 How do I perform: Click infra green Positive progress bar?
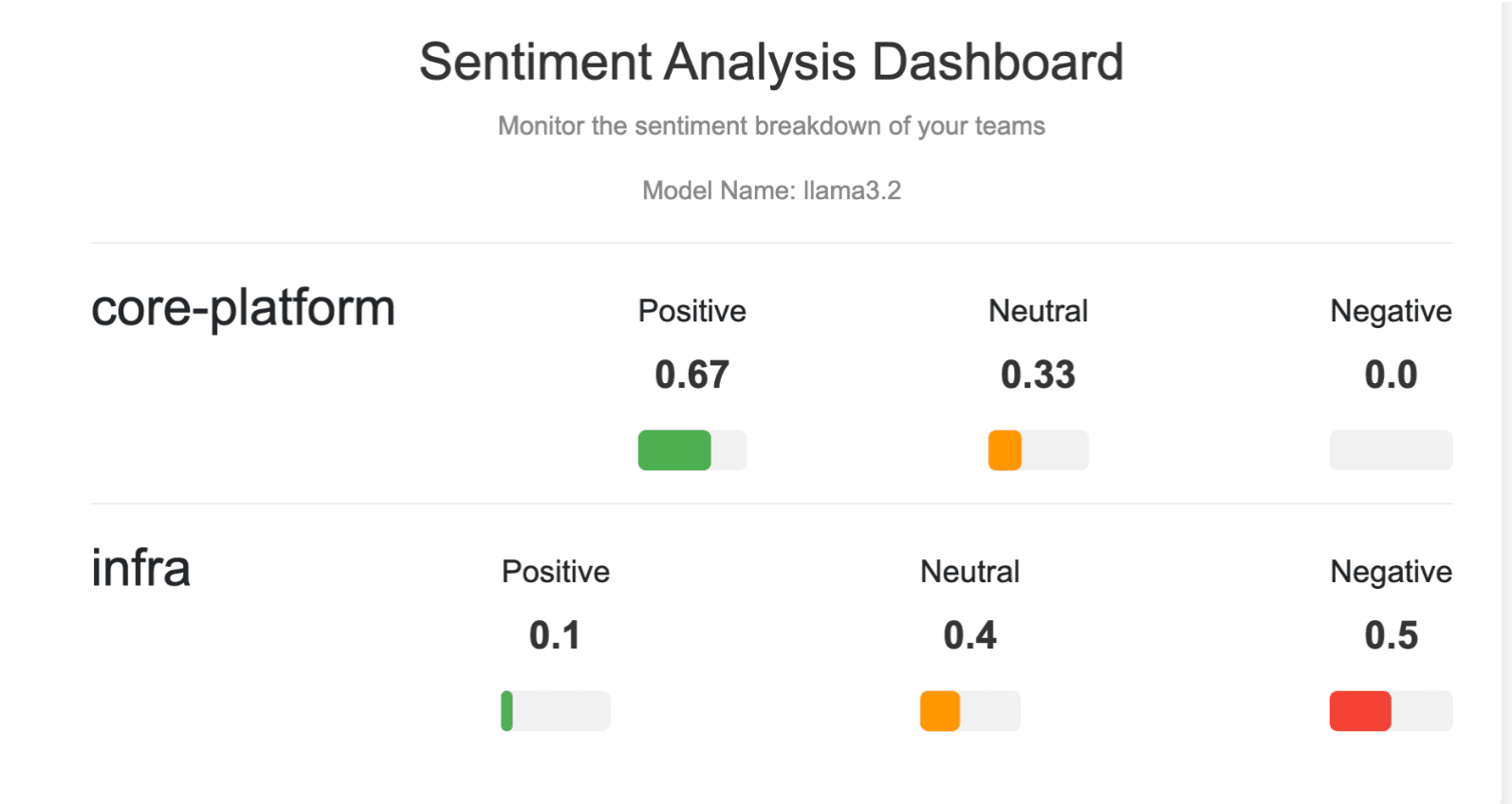coord(555,711)
